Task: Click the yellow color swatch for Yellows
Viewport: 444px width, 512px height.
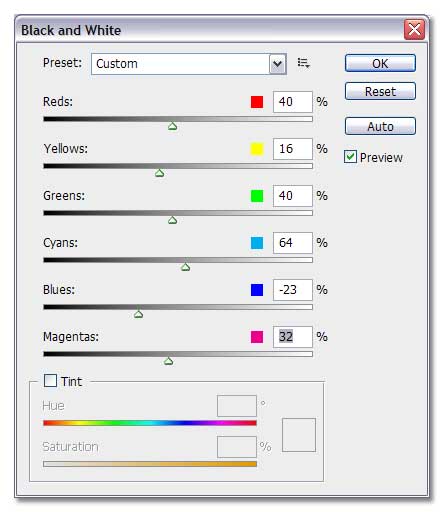Action: pos(257,149)
